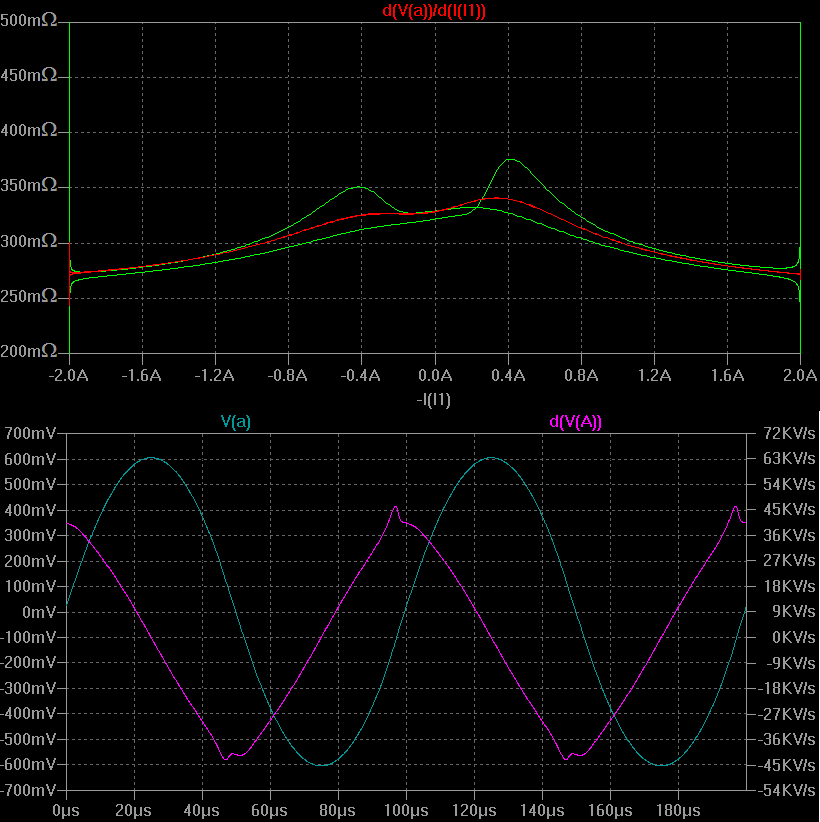
Task: Click the 18KV/s right axis value
Action: click(x=789, y=586)
